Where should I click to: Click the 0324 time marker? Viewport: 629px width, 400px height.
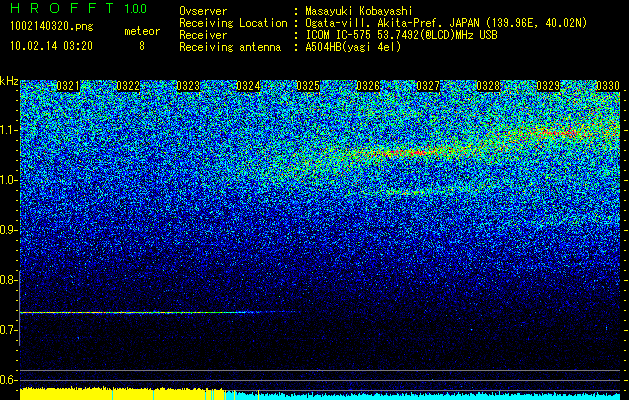pyautogui.click(x=248, y=86)
